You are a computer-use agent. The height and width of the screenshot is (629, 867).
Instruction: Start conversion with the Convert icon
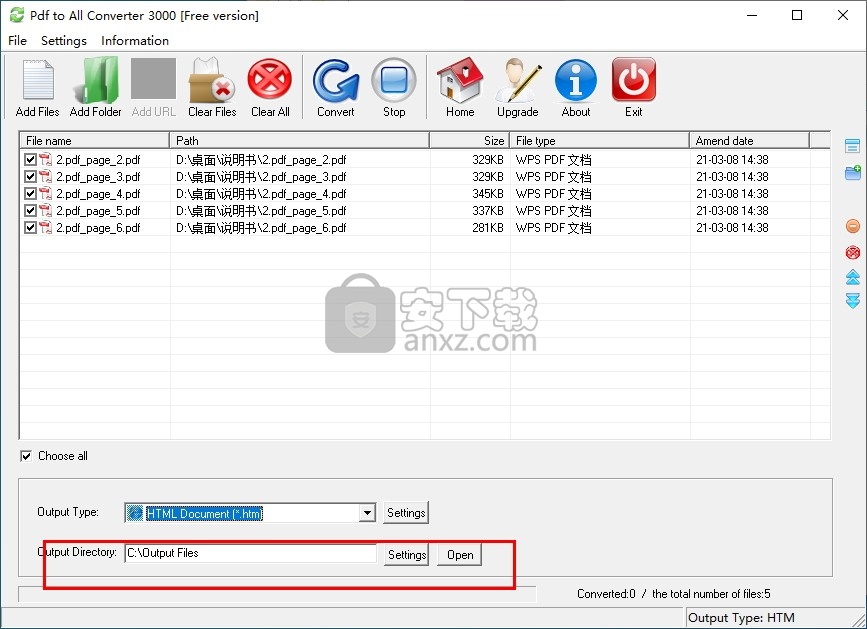(x=336, y=81)
